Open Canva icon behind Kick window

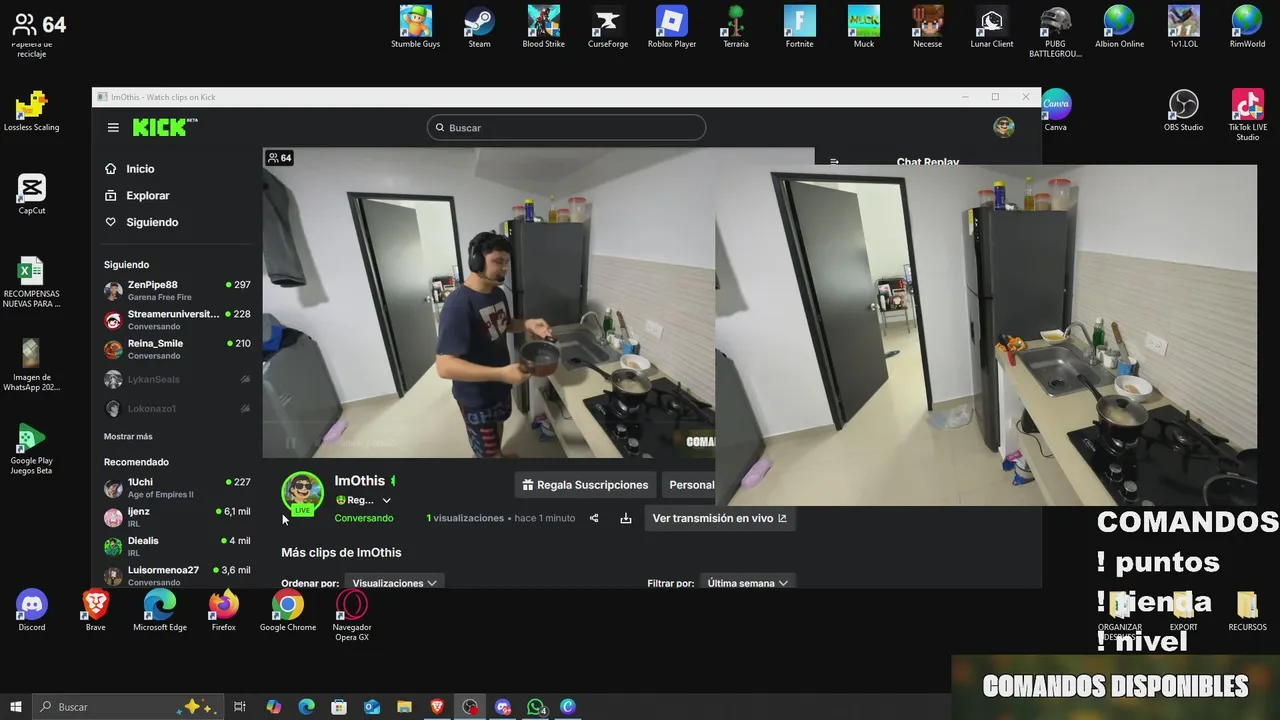click(1056, 111)
